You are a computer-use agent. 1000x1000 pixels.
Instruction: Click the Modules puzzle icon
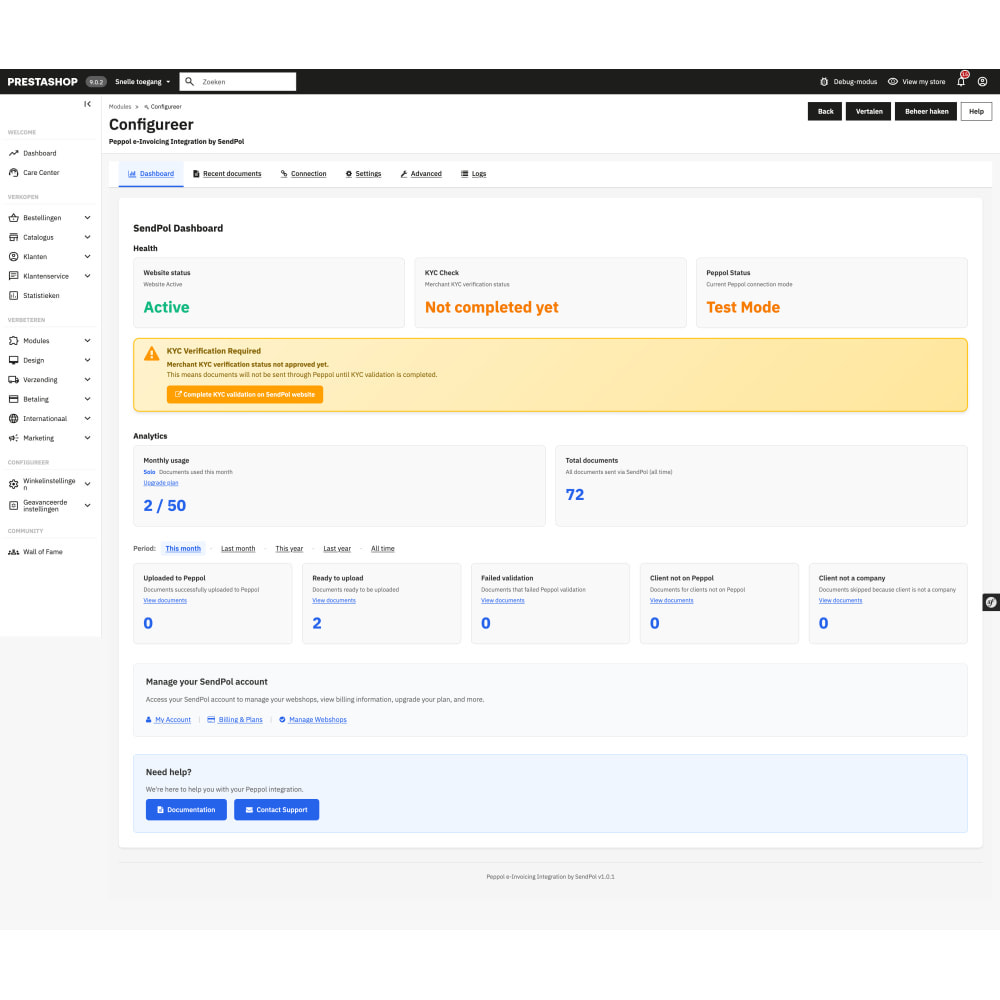[13, 341]
